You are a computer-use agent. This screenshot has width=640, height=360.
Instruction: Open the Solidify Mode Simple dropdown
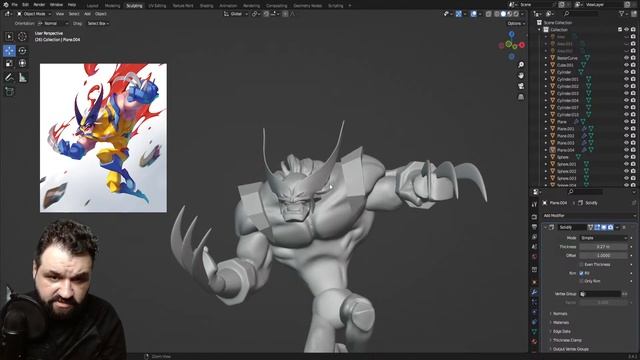[603, 238]
